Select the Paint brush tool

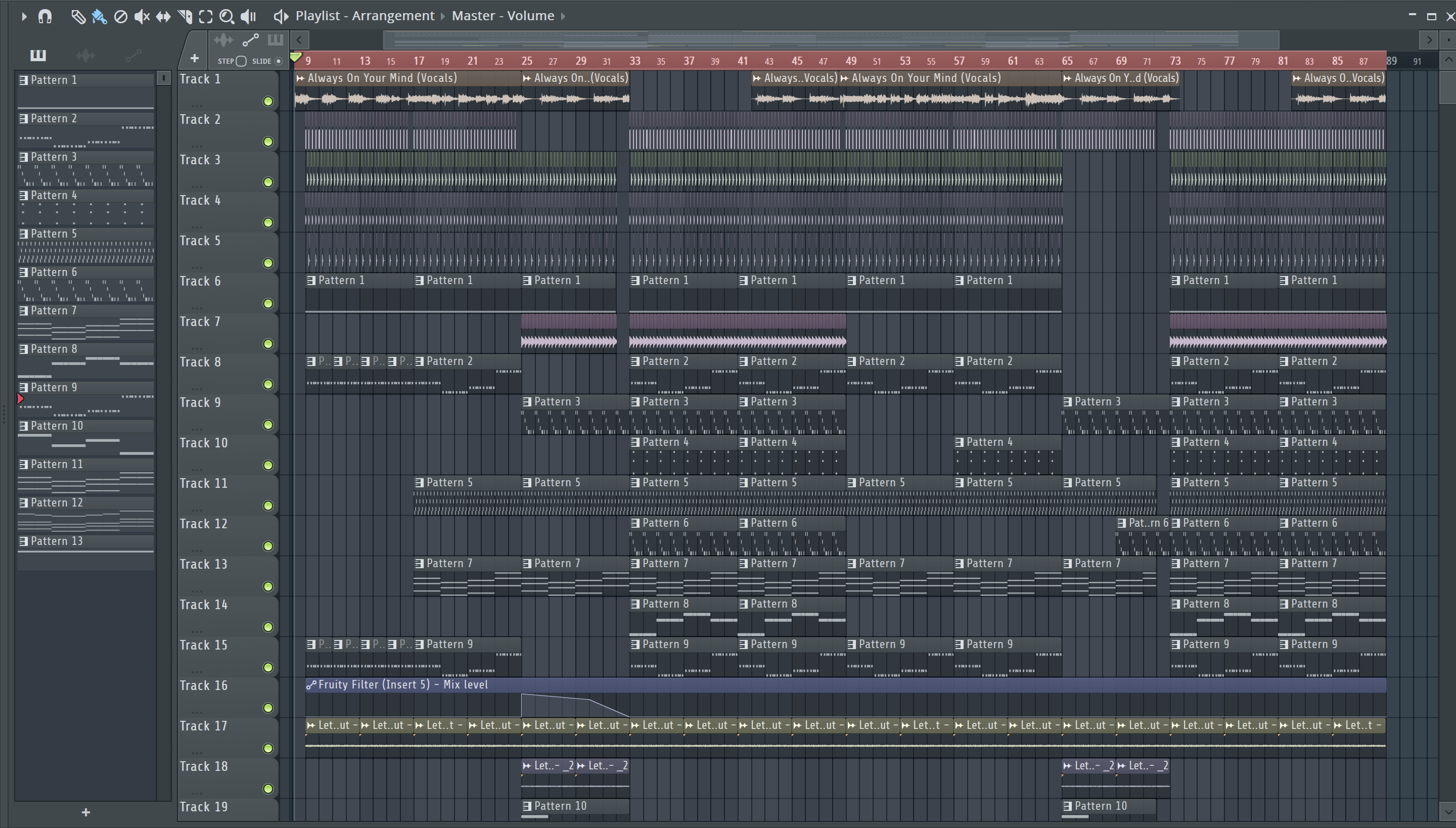click(x=99, y=17)
